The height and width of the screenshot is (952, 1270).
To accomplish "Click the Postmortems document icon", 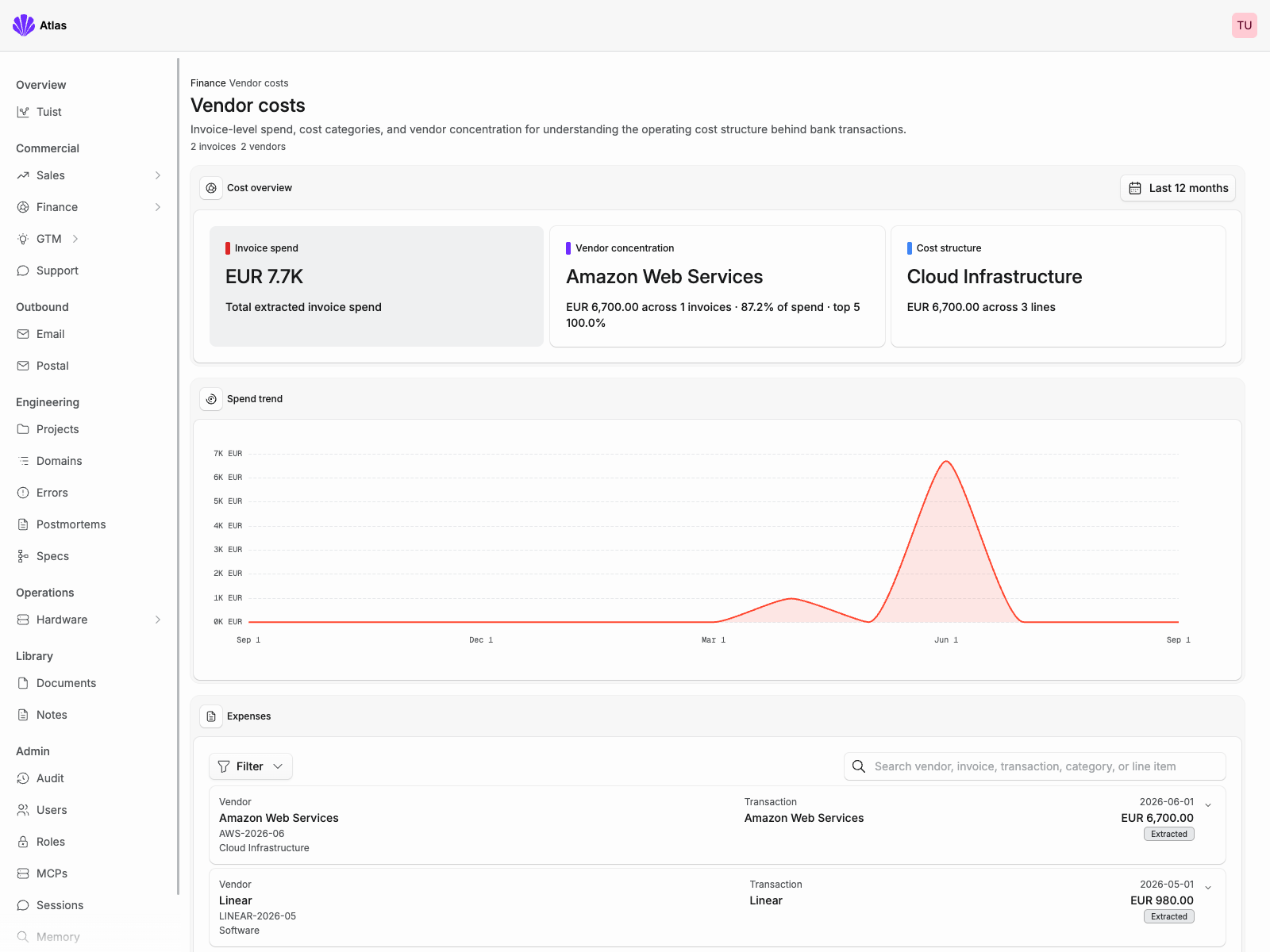I will click(x=23, y=524).
